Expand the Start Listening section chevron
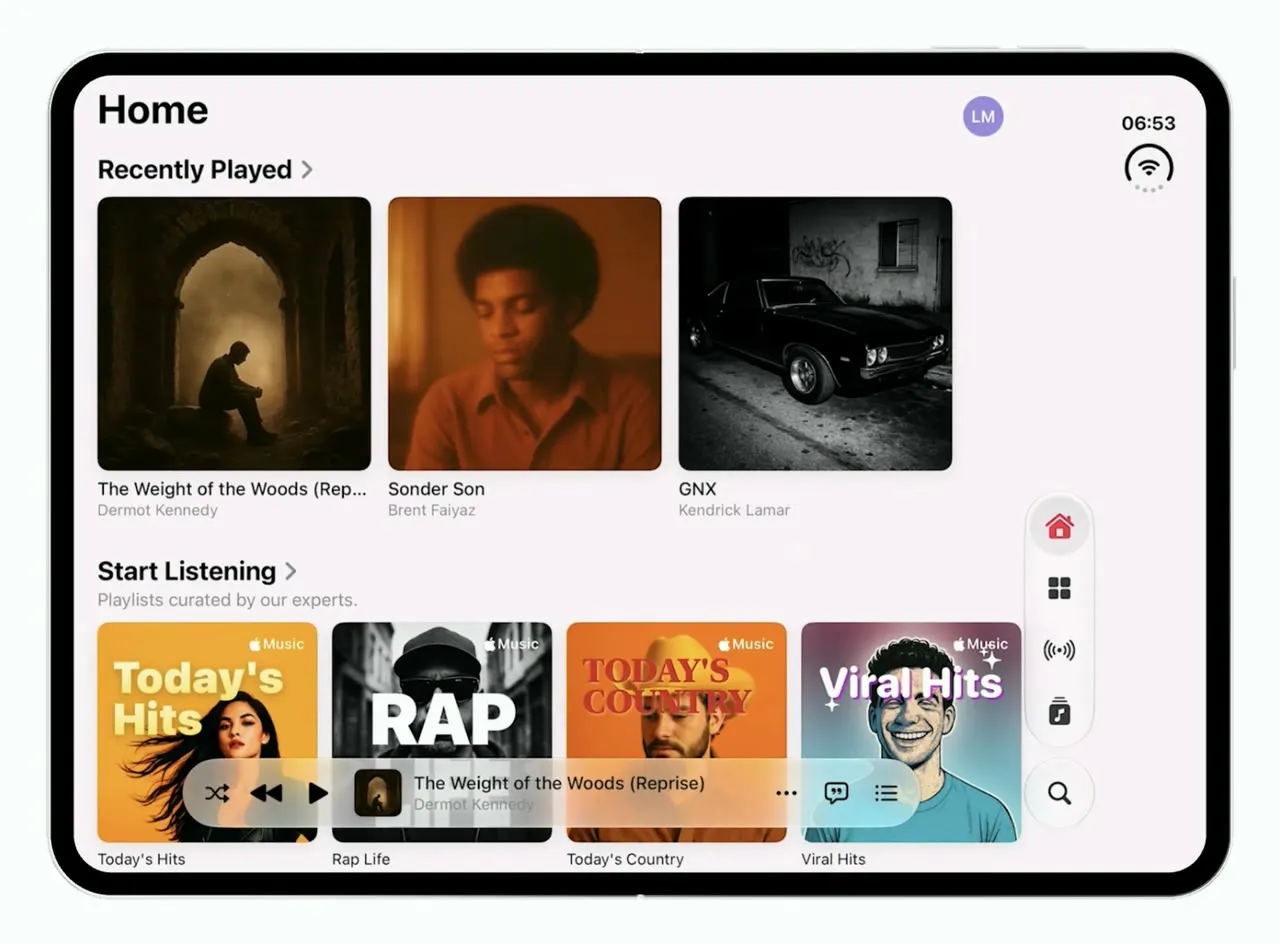The image size is (1280, 944). coord(291,571)
